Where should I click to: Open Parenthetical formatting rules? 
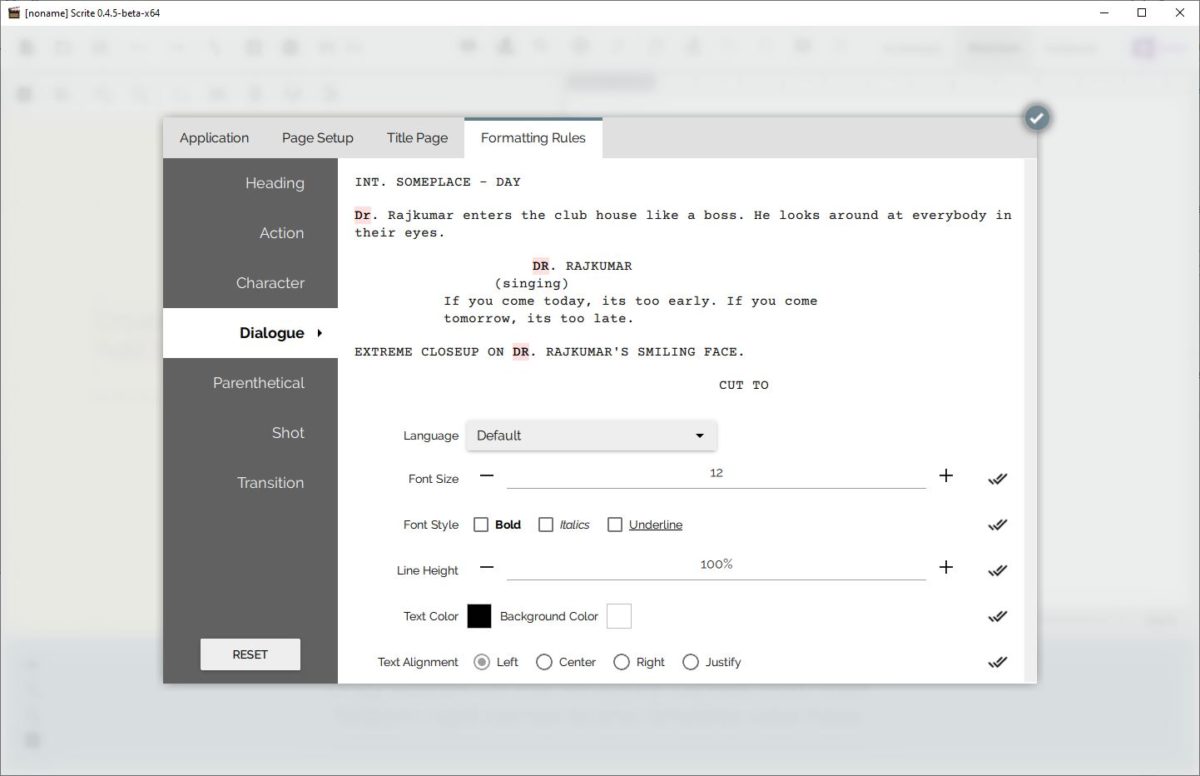[251, 383]
